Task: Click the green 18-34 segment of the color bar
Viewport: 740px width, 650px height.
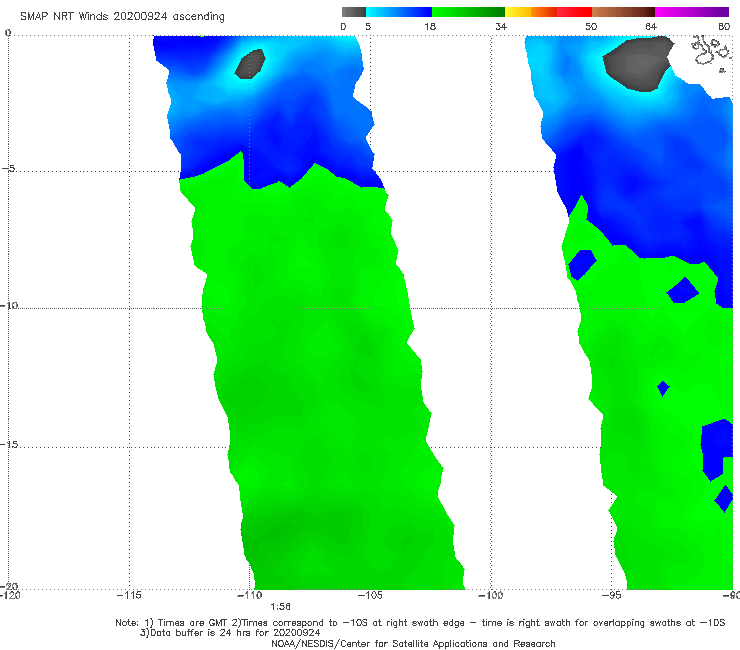Action: coord(469,12)
